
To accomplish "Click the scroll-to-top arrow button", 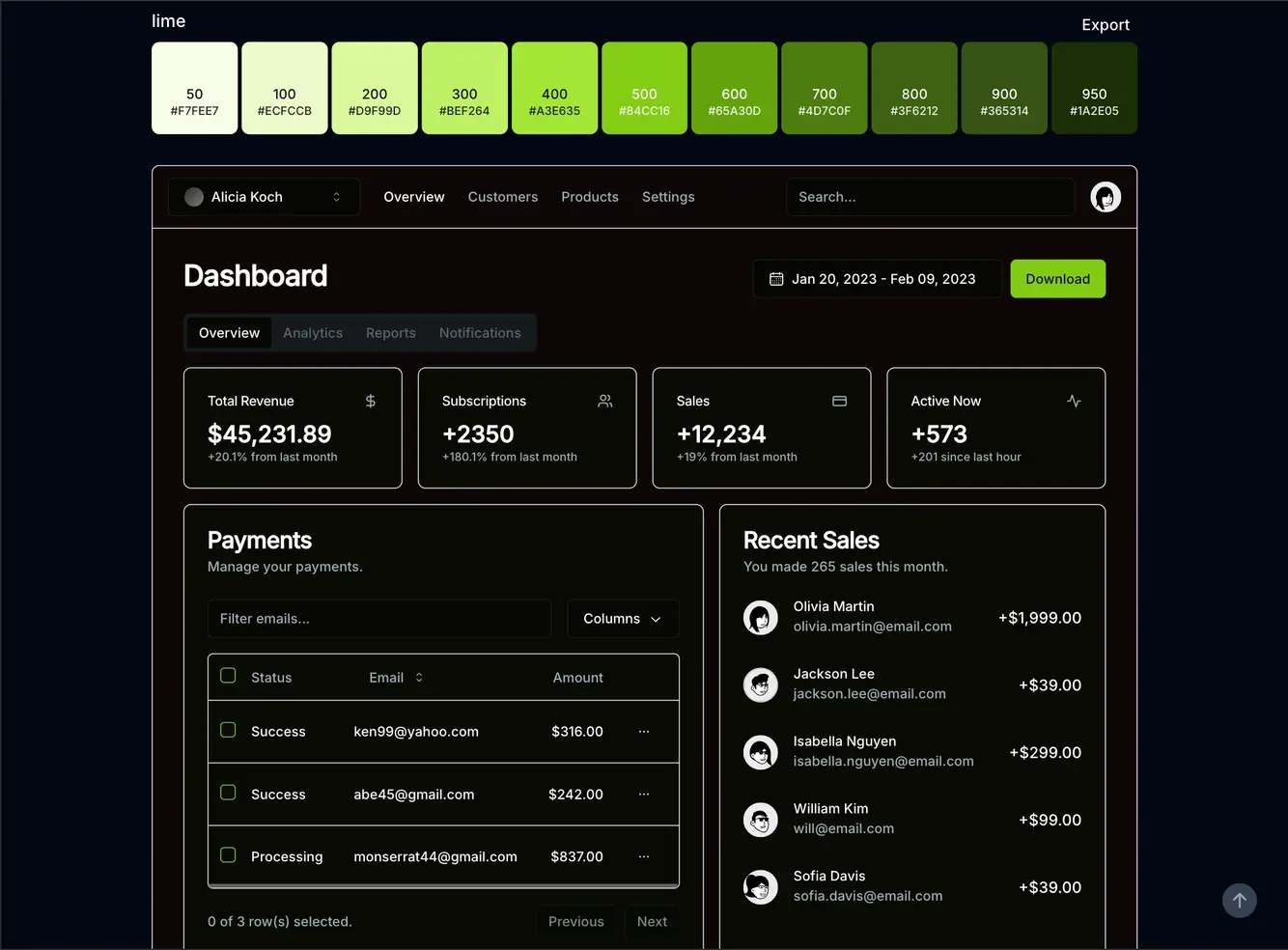I will coord(1240,901).
